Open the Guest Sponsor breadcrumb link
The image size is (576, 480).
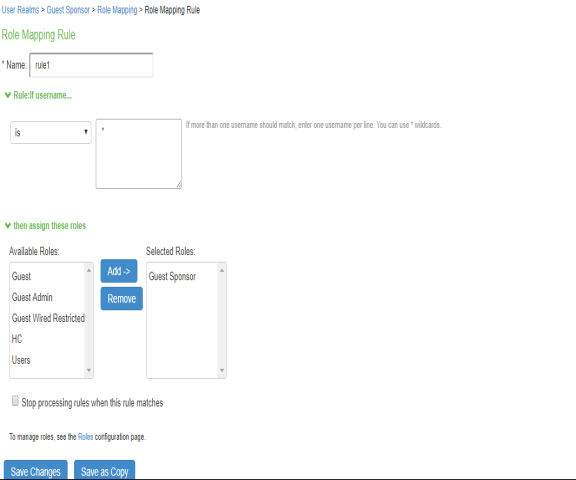[68, 10]
